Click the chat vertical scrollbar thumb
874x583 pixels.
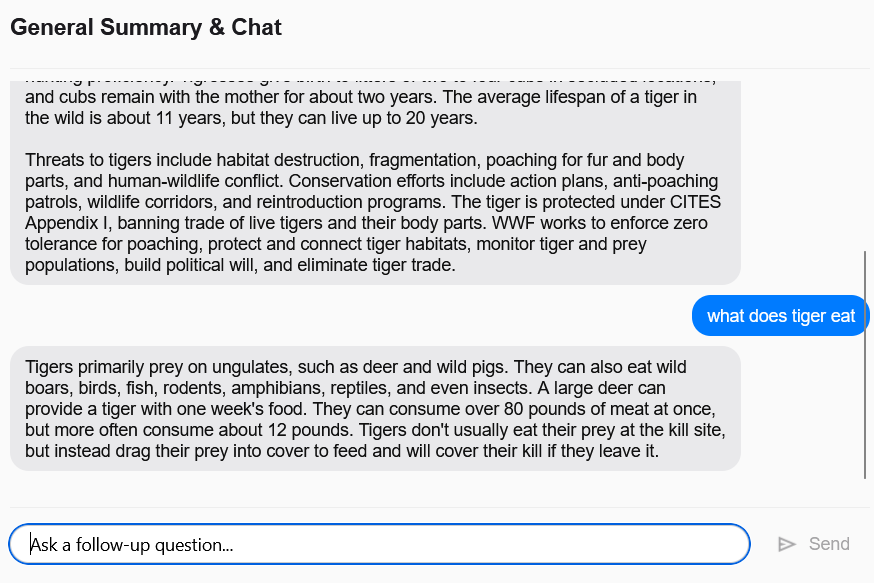tap(865, 365)
